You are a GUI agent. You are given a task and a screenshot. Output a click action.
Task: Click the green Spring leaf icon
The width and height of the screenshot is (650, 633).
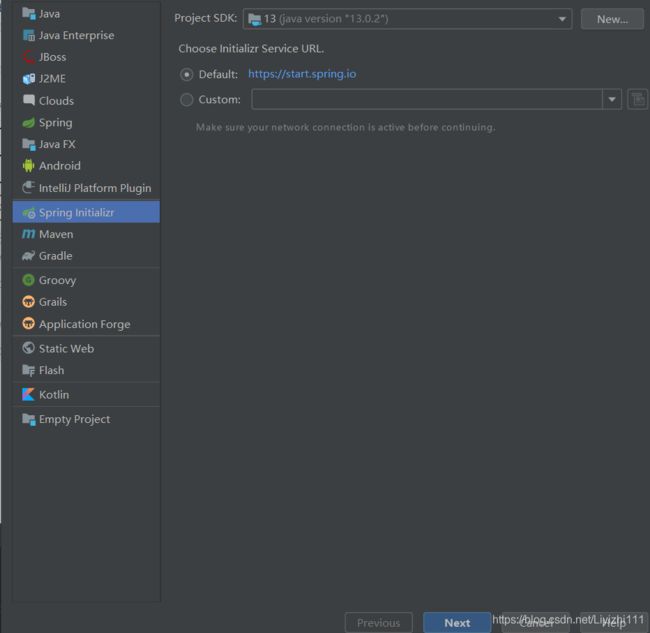pos(29,123)
